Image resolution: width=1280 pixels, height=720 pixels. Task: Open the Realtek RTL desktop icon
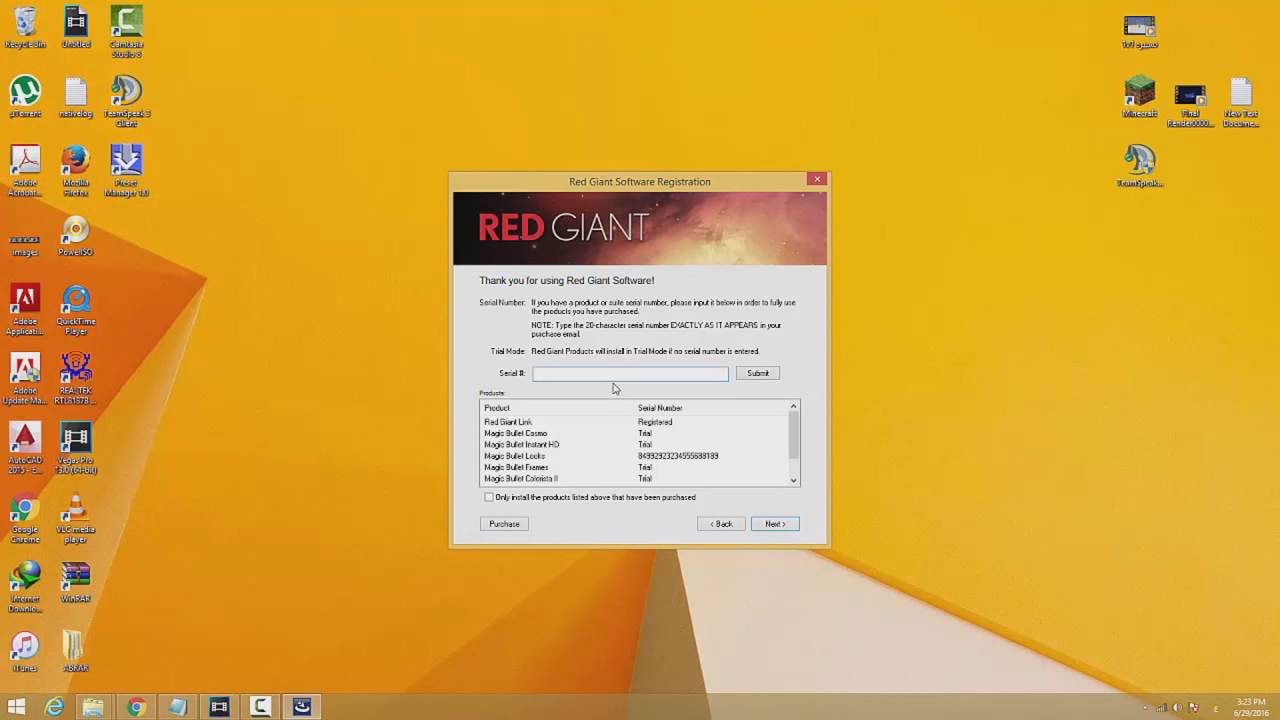(x=76, y=379)
